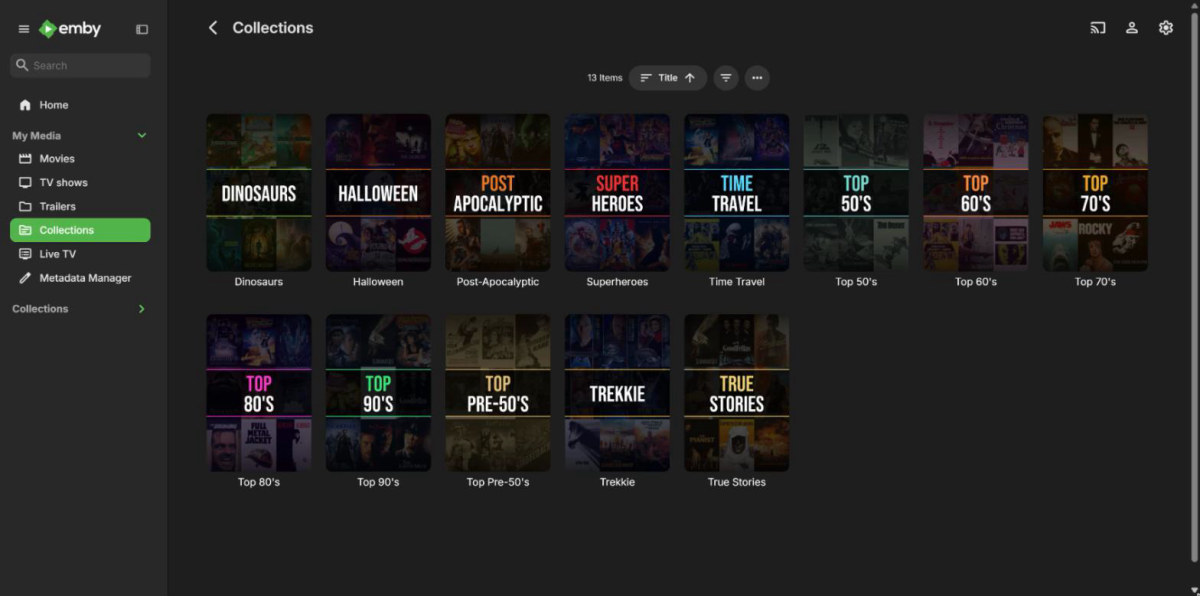Click the Top 60's title text
This screenshot has height=596, width=1200.
tap(976, 282)
